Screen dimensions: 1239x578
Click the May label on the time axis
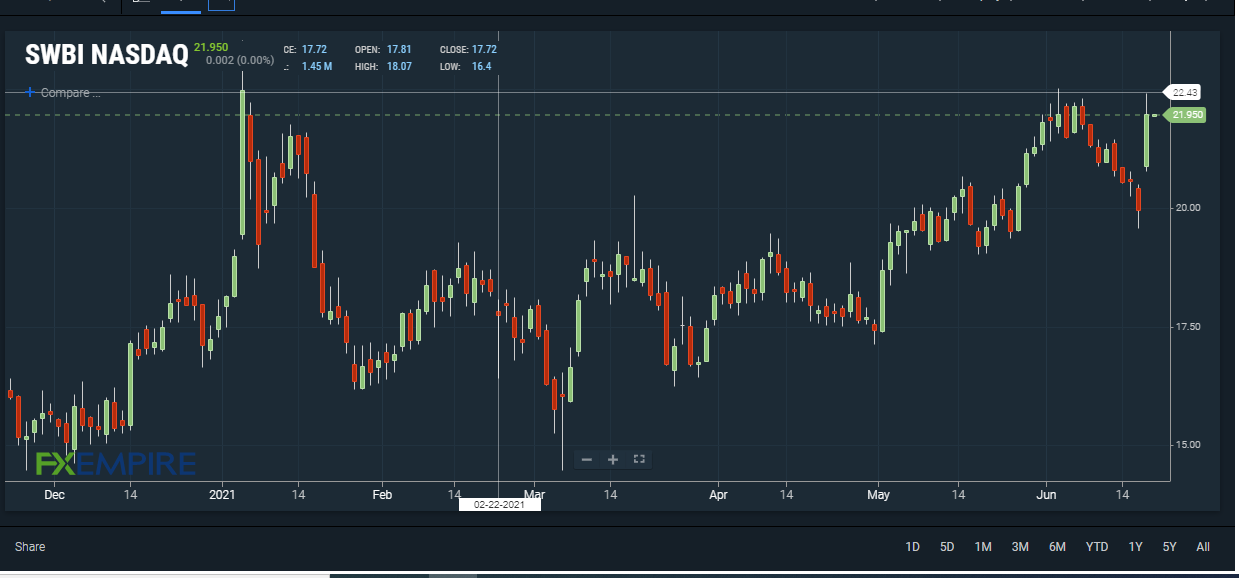pyautogui.click(x=878, y=494)
